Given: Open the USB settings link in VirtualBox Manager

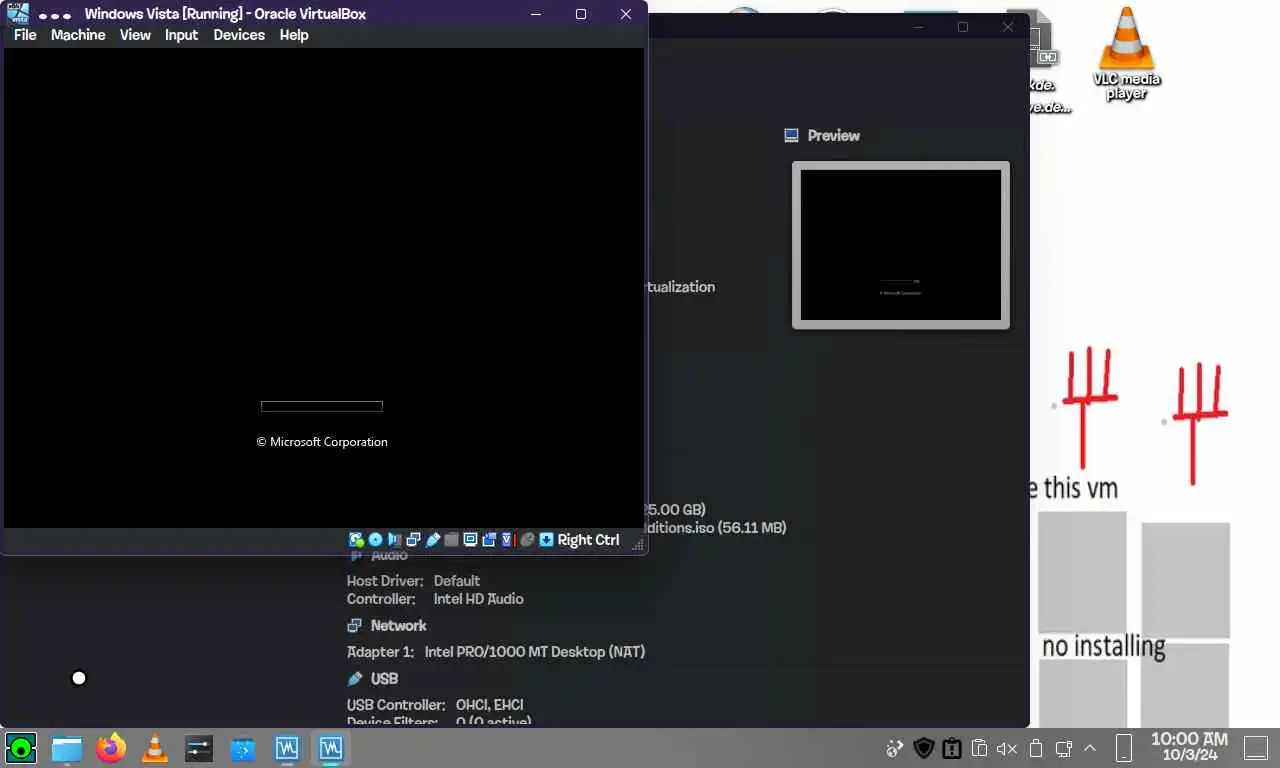Looking at the screenshot, I should pyautogui.click(x=384, y=679).
